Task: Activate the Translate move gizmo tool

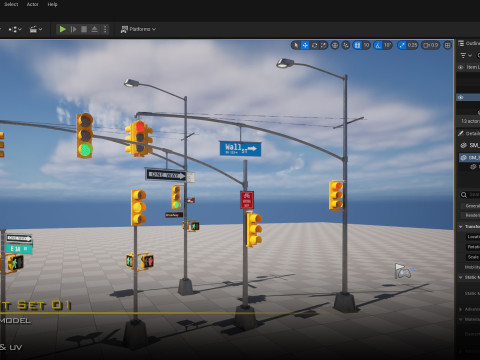Action: click(305, 45)
